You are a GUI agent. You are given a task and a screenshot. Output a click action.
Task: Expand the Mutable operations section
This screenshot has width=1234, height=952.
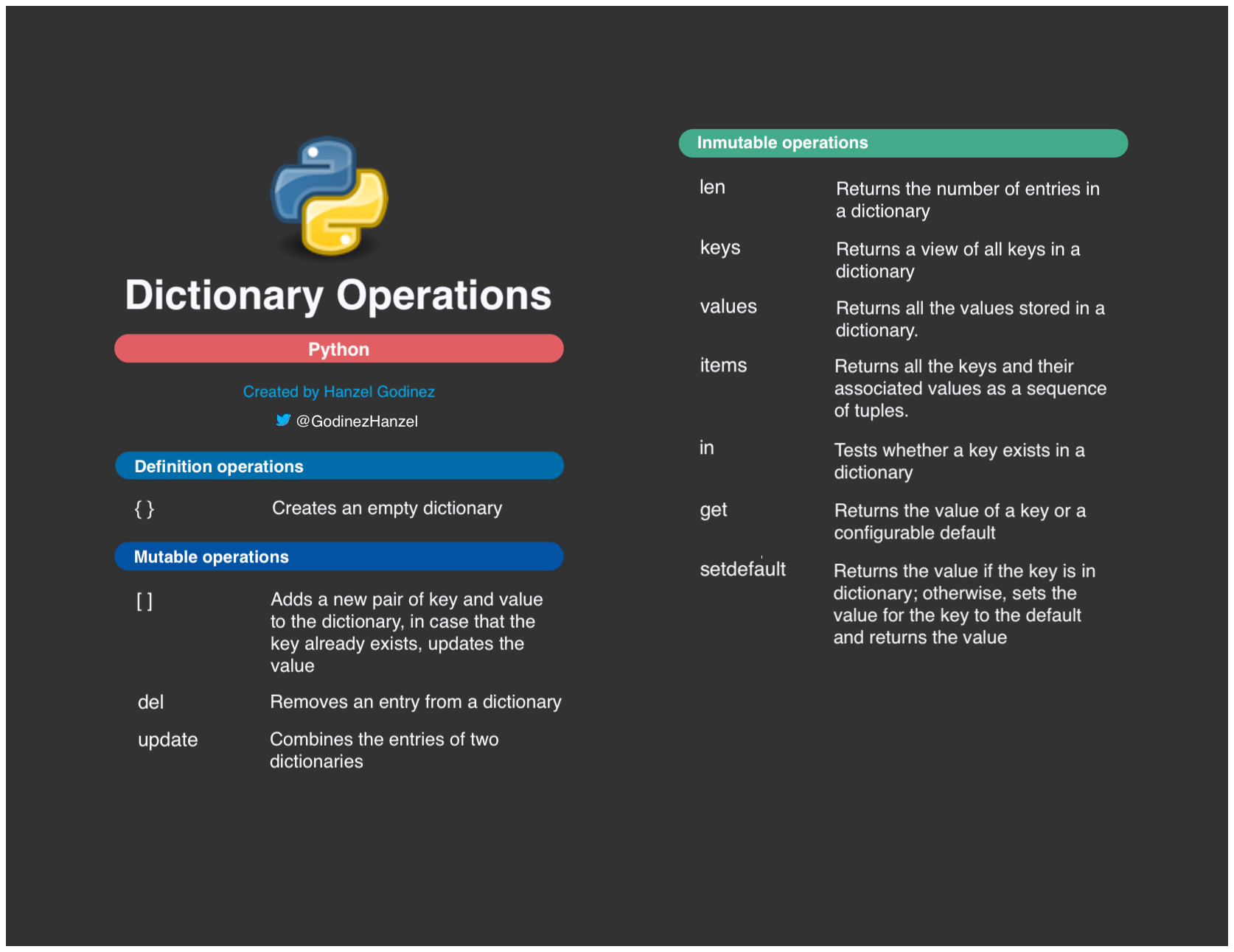click(x=338, y=556)
